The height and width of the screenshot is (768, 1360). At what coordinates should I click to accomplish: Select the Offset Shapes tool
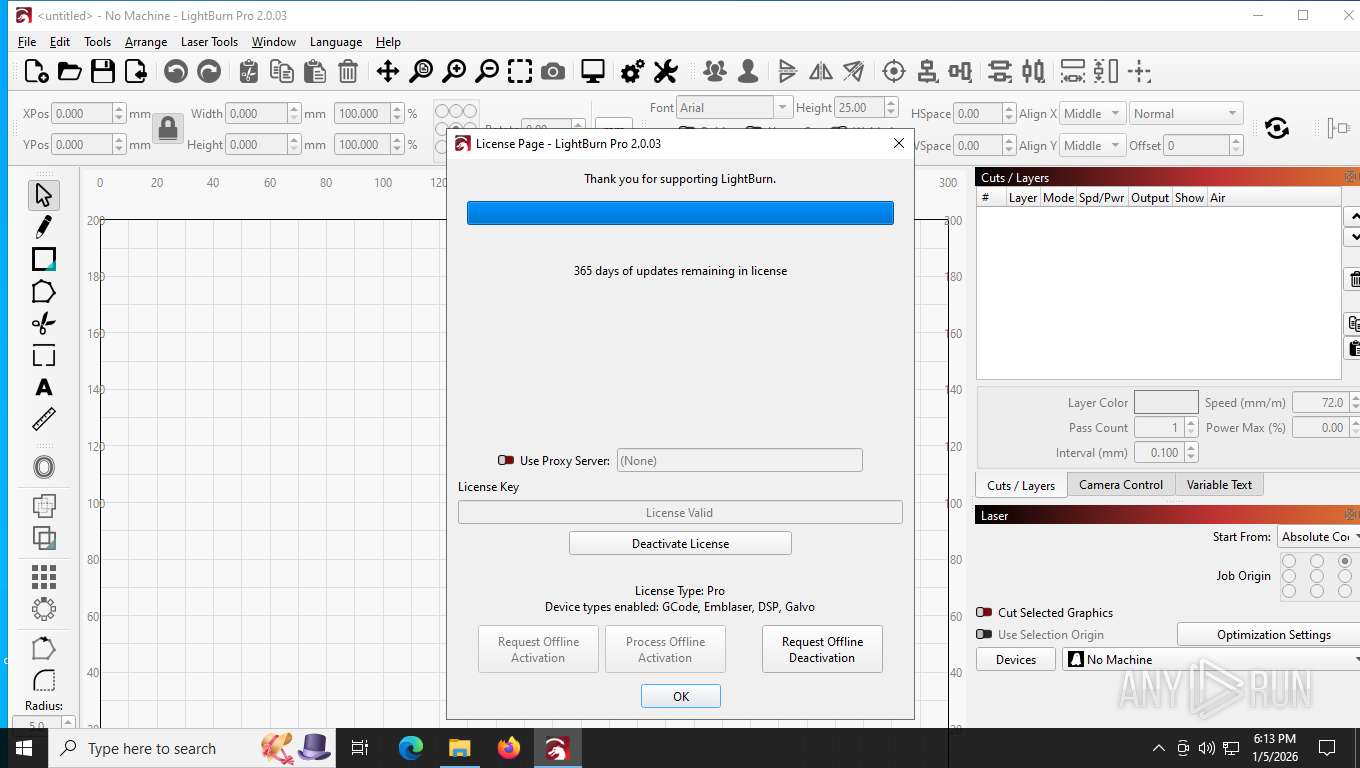[x=43, y=467]
